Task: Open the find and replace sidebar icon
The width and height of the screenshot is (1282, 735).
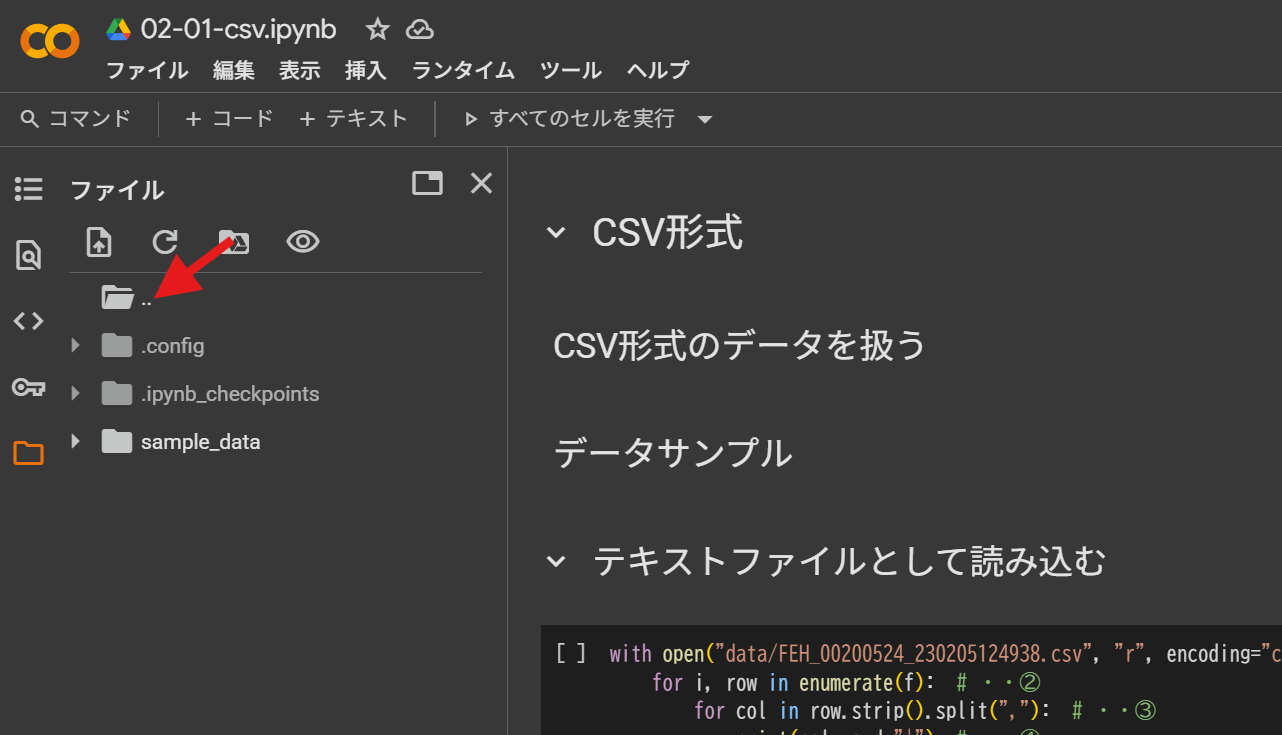Action: pyautogui.click(x=28, y=256)
